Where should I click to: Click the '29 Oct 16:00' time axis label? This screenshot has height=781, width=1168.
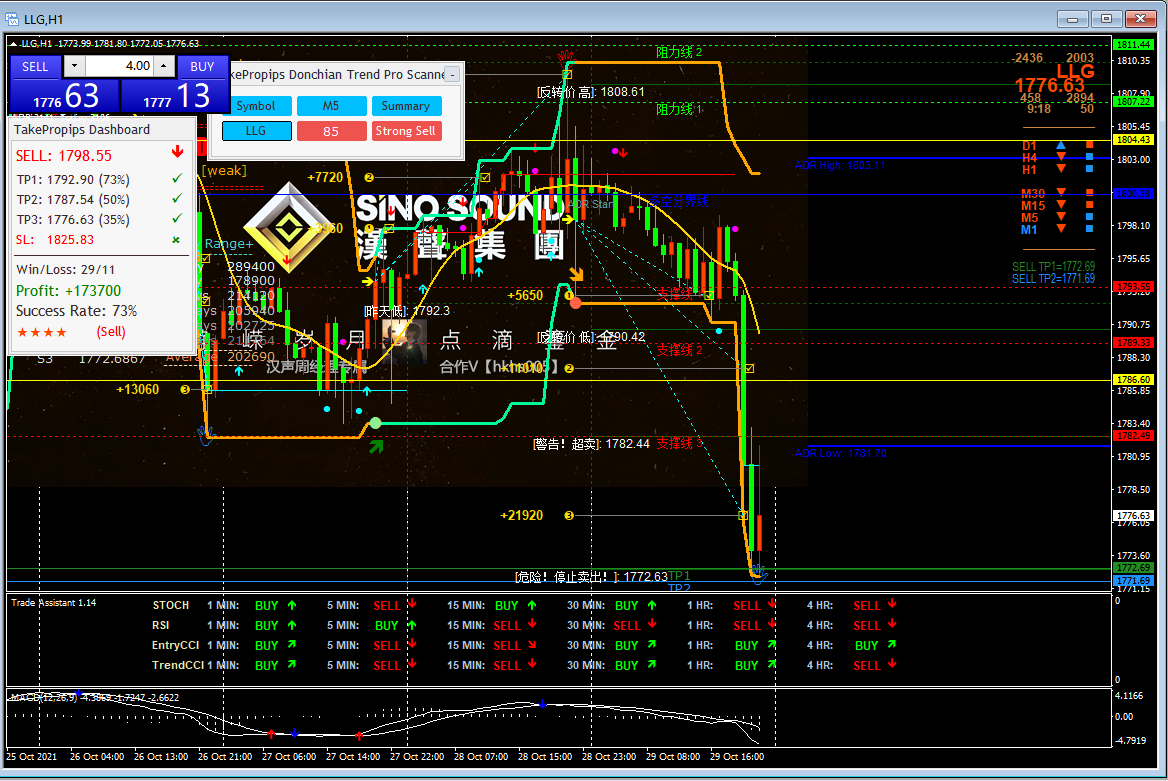pyautogui.click(x=737, y=756)
